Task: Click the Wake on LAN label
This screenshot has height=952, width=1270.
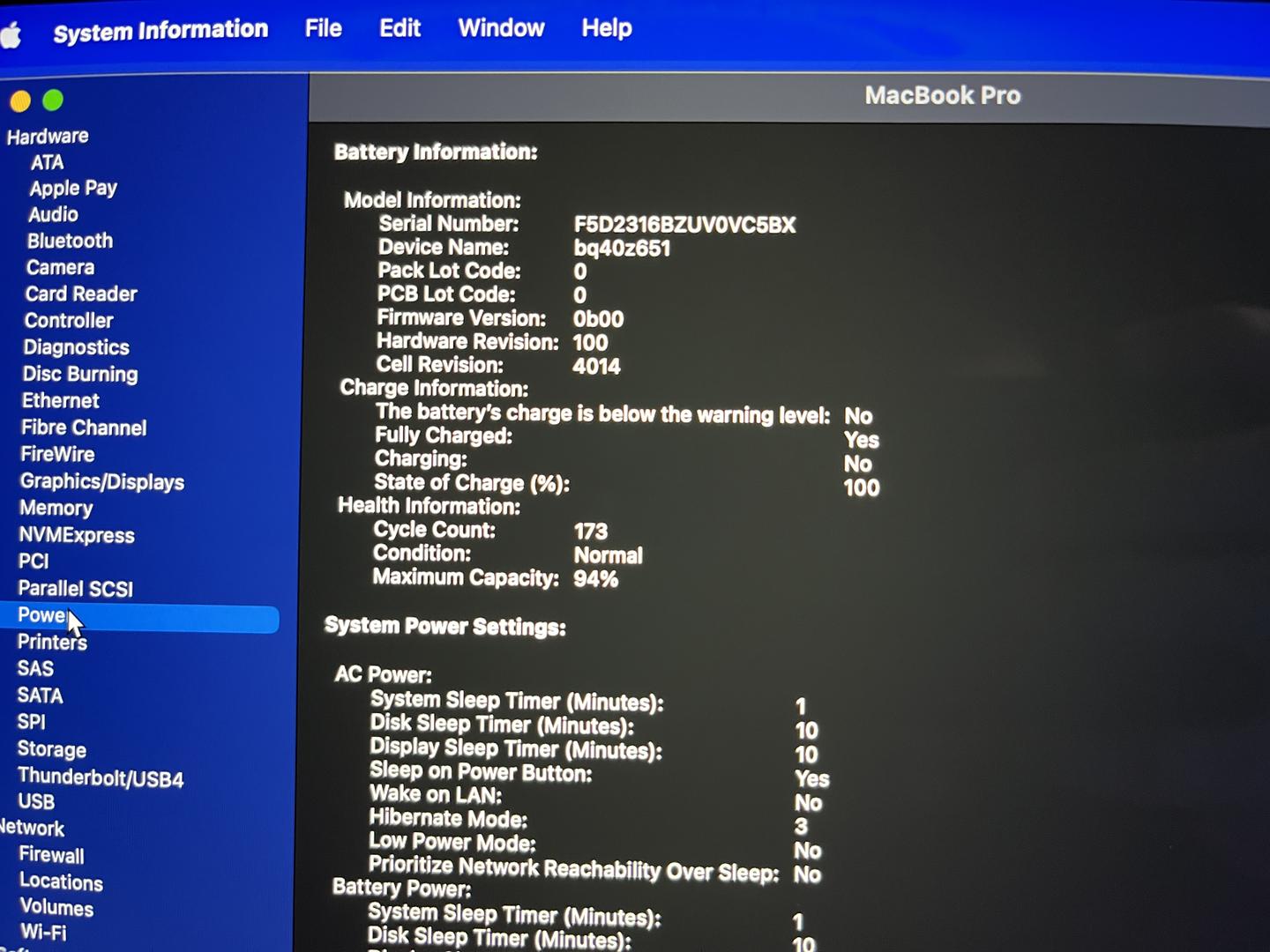Action: (x=435, y=795)
